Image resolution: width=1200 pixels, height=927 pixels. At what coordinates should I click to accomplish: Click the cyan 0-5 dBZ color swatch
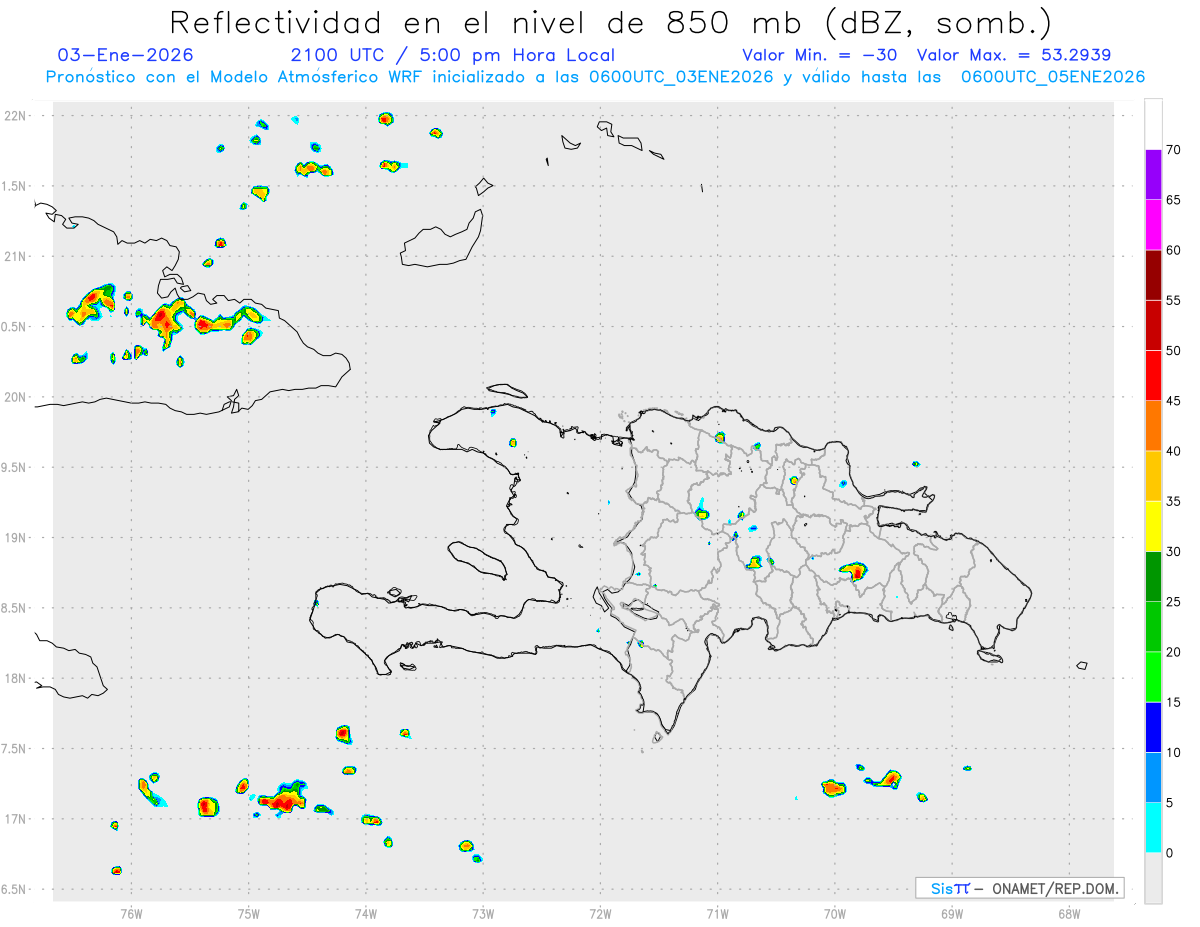click(x=1153, y=828)
